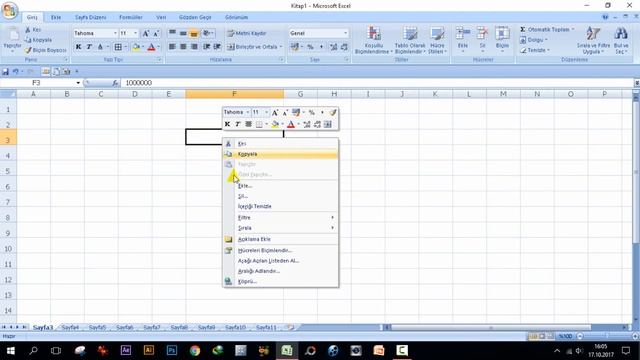Click decrease indent icon in ribbon
This screenshot has width=640, height=360.
pos(207,47)
